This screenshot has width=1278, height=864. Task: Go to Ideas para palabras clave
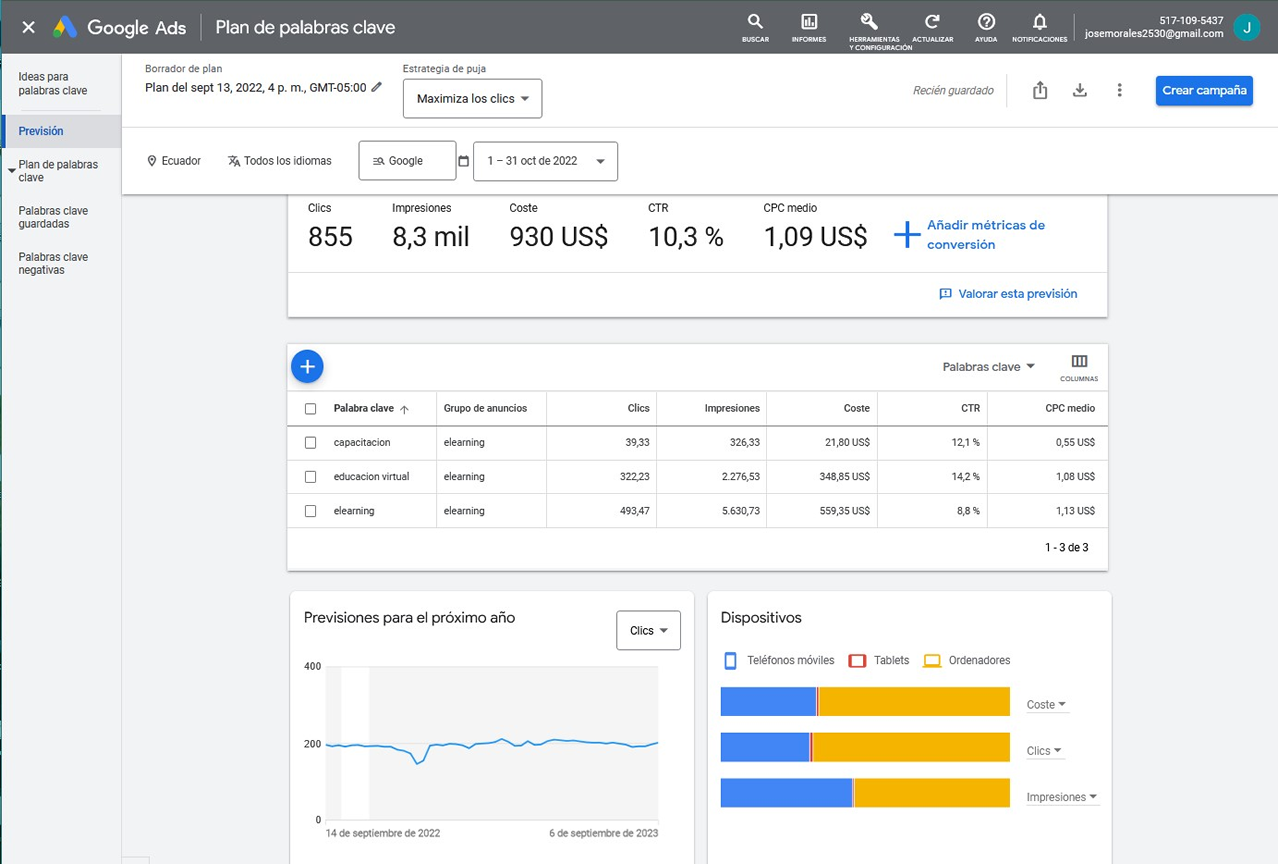[x=53, y=84]
